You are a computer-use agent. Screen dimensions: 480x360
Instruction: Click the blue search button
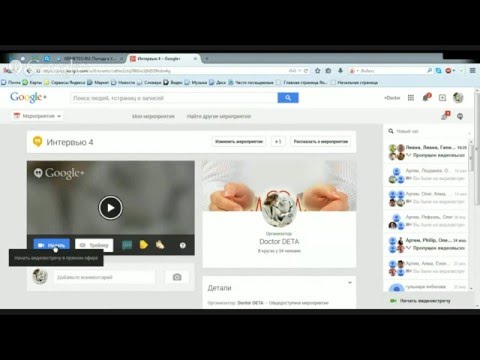click(x=288, y=98)
